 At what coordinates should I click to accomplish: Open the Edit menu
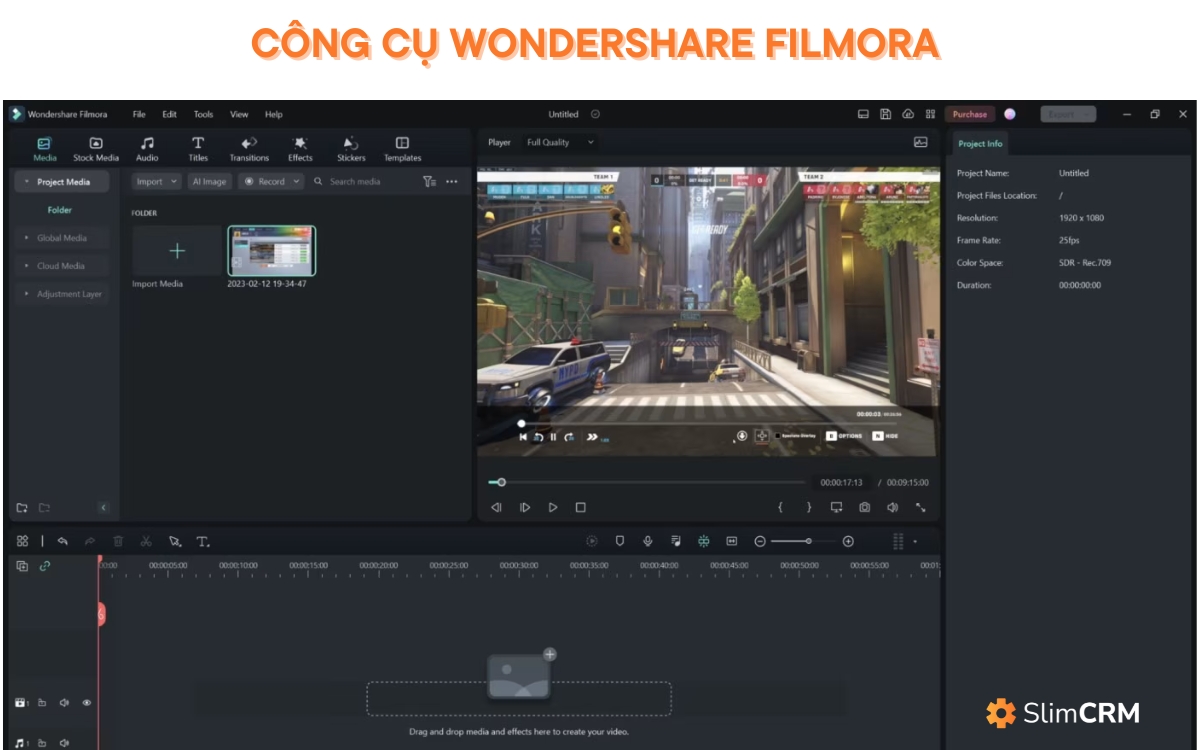[170, 114]
